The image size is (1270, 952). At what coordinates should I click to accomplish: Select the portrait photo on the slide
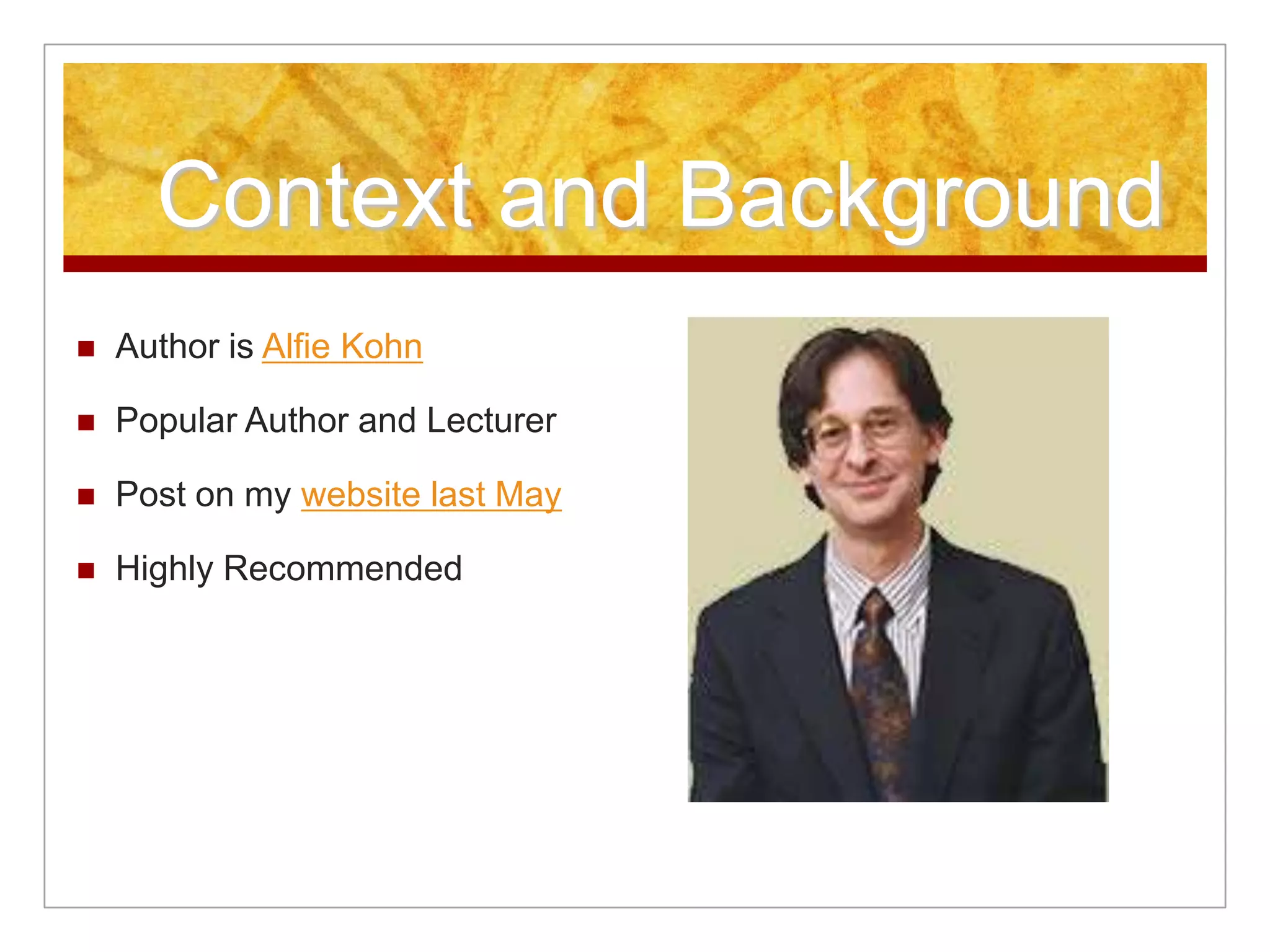coord(897,559)
